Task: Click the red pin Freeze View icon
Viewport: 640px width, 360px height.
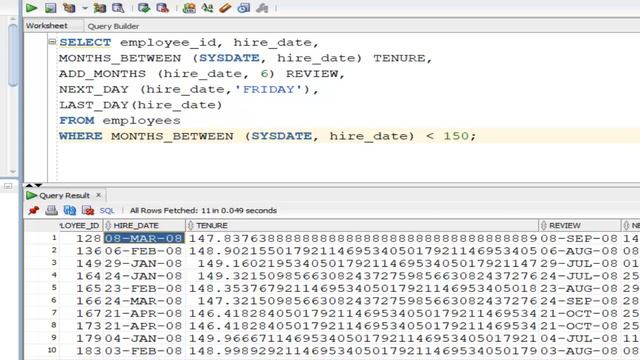Action: [x=33, y=210]
